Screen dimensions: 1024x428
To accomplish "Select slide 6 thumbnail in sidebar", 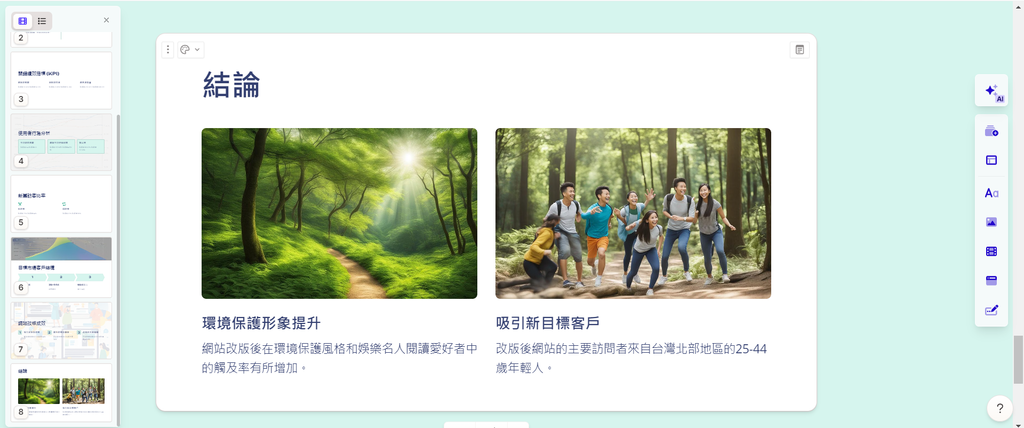I will tap(61, 267).
